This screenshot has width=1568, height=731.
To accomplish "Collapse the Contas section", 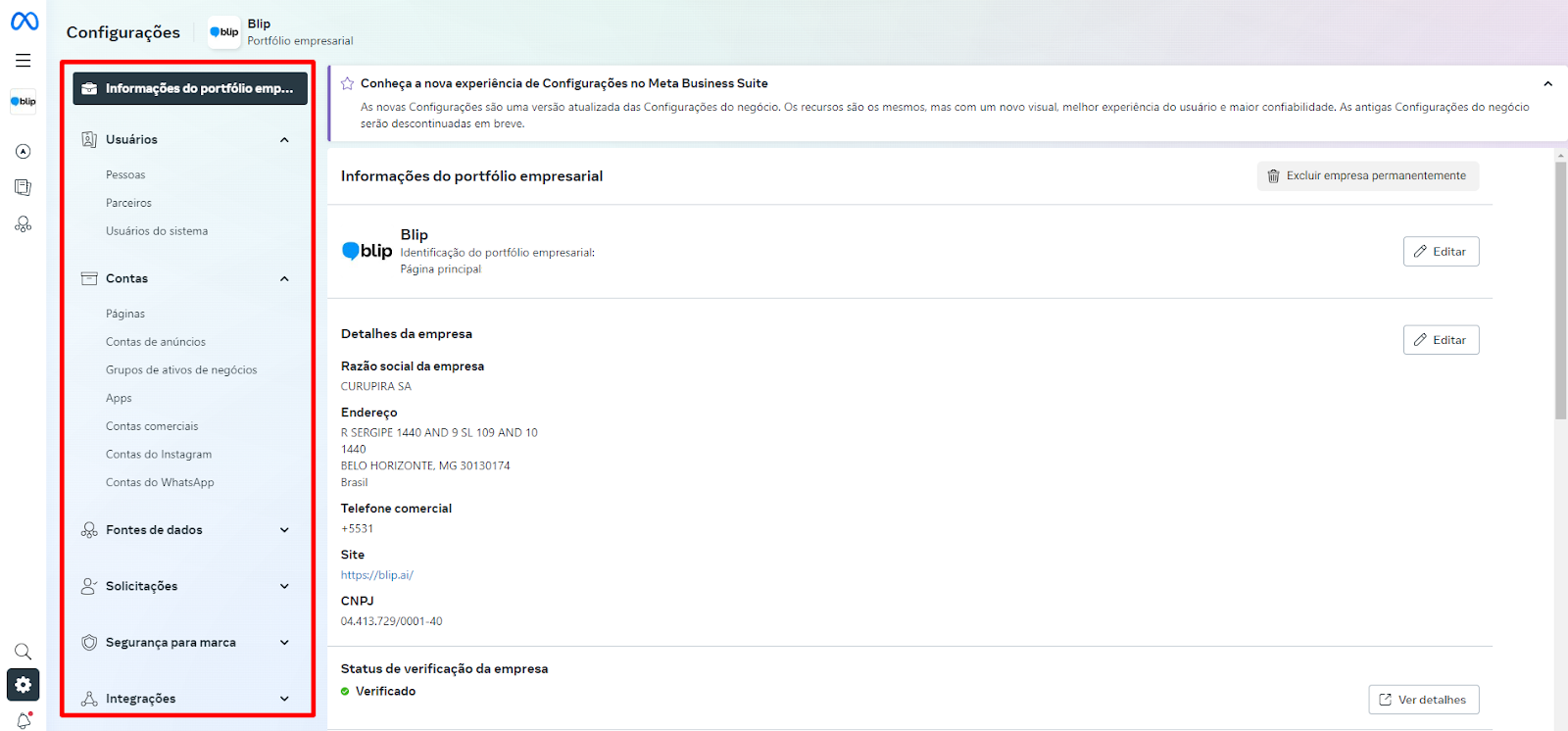I will (284, 279).
